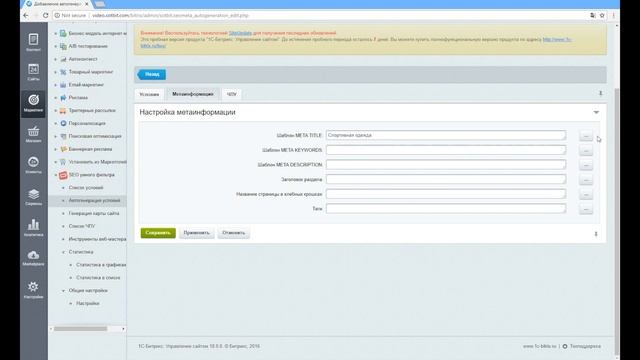Screen dimensions: 640x360
Task: Open the SiteUpdate link in the warning
Action: pyautogui.click(x=240, y=33)
